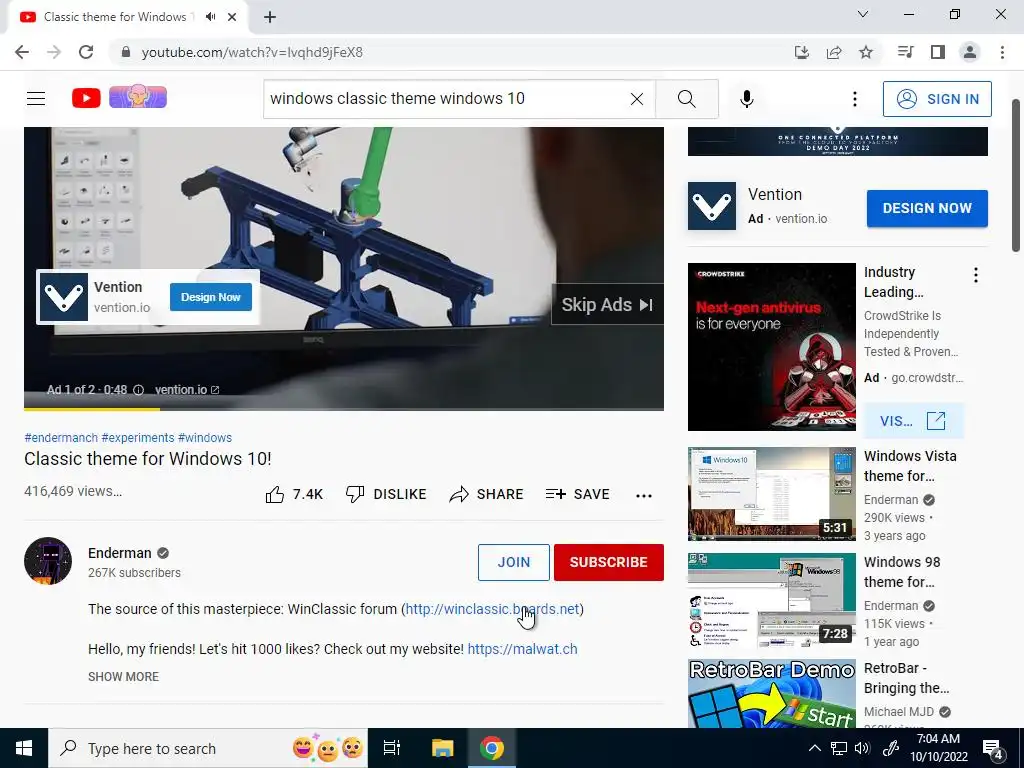Viewport: 1024px width, 768px height.
Task: Open a new browser tab
Action: (x=270, y=17)
